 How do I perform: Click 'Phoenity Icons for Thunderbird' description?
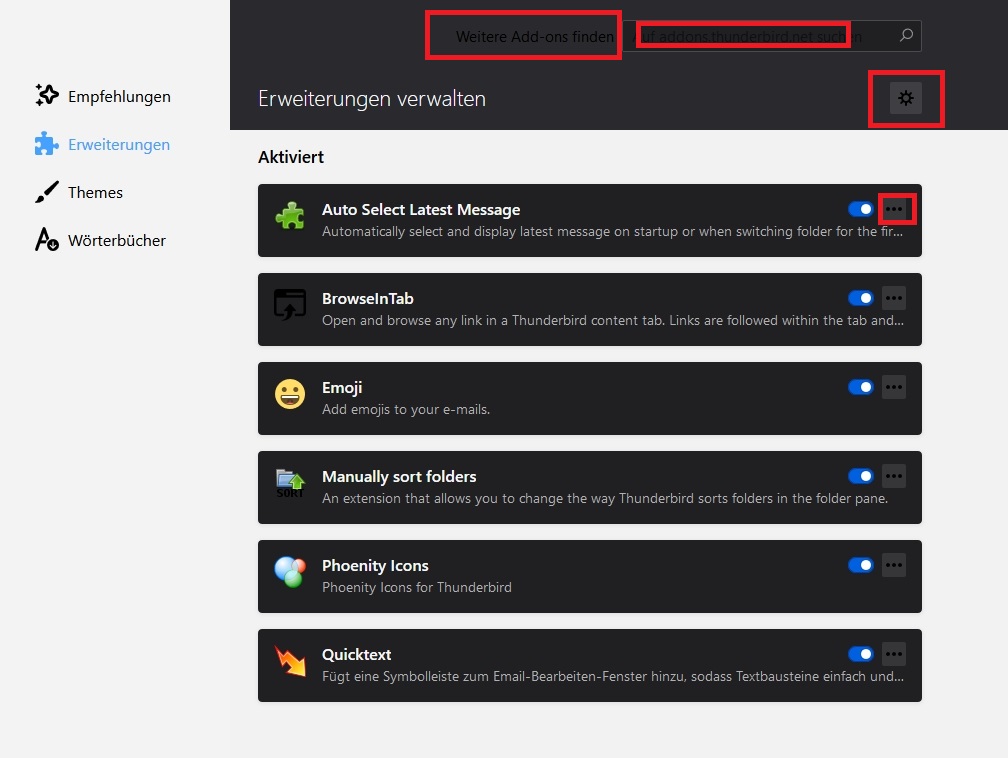[x=417, y=588]
